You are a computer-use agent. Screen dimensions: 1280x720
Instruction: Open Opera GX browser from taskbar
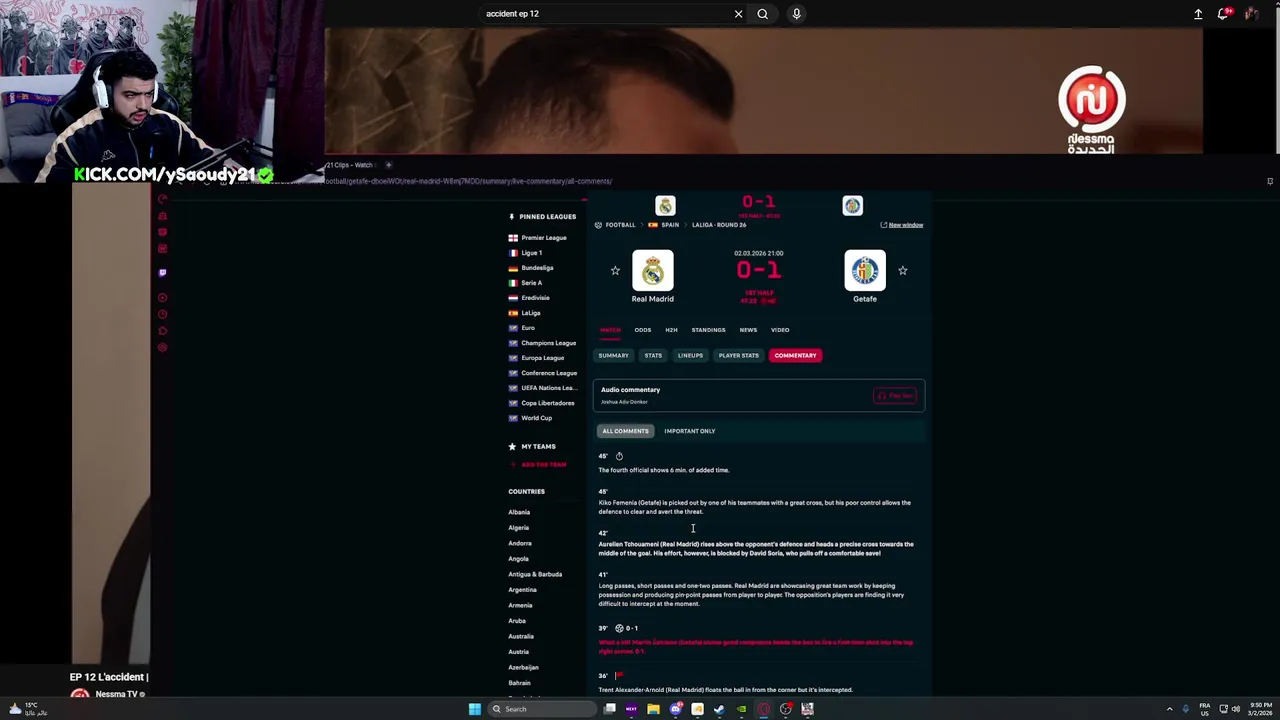click(763, 709)
